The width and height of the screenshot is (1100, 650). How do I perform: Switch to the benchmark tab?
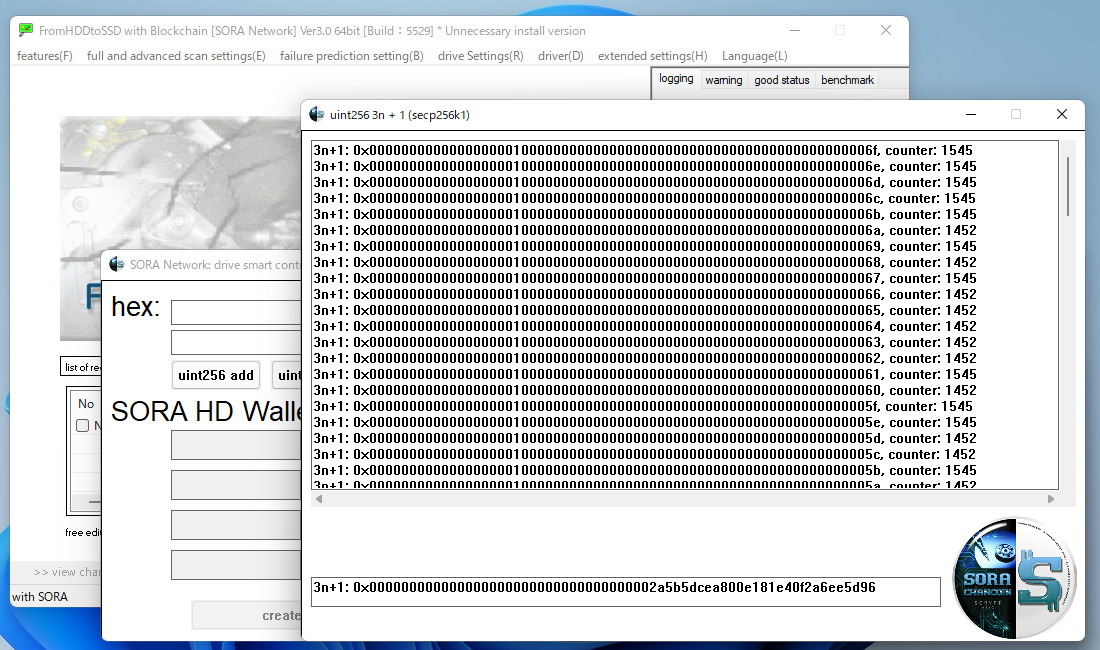tap(847, 80)
